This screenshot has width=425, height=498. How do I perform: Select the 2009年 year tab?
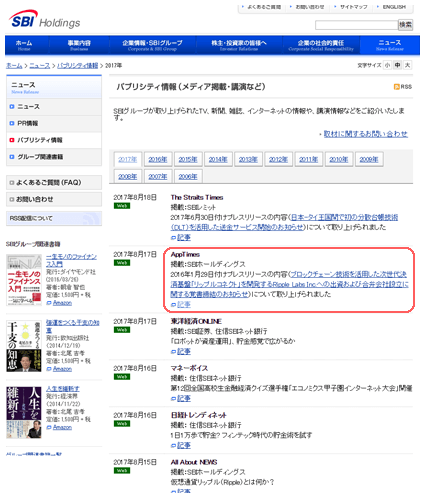click(369, 159)
